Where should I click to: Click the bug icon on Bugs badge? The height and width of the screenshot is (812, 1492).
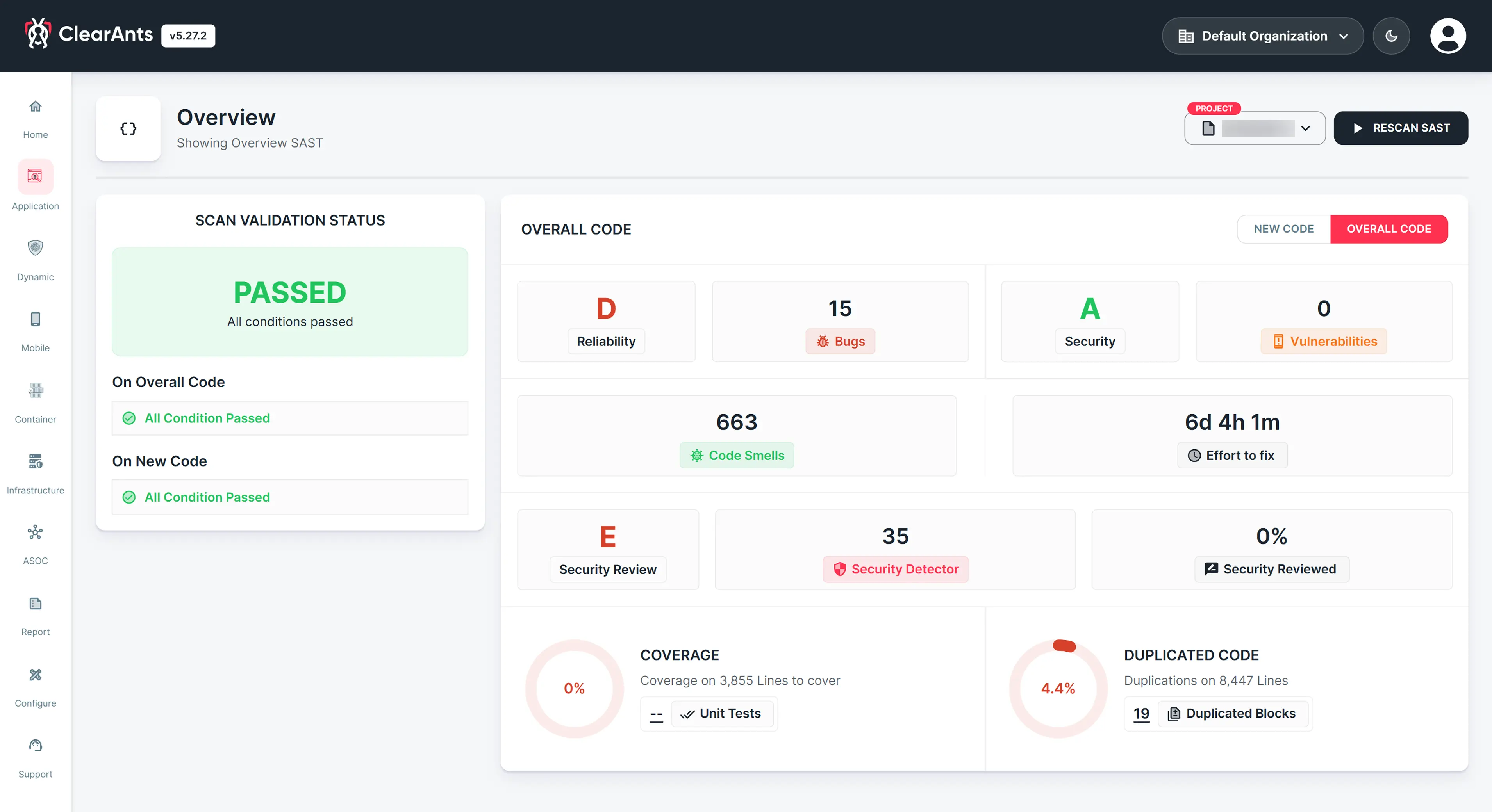click(823, 342)
